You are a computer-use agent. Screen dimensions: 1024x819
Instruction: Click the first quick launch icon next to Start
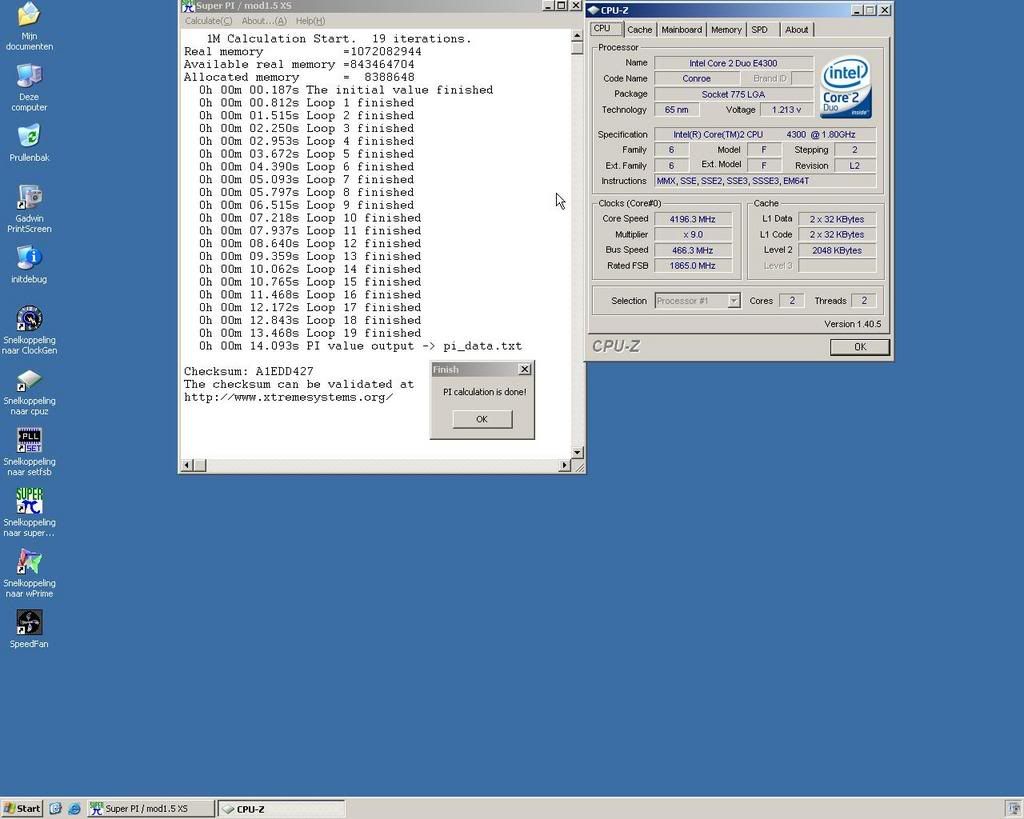coord(56,809)
